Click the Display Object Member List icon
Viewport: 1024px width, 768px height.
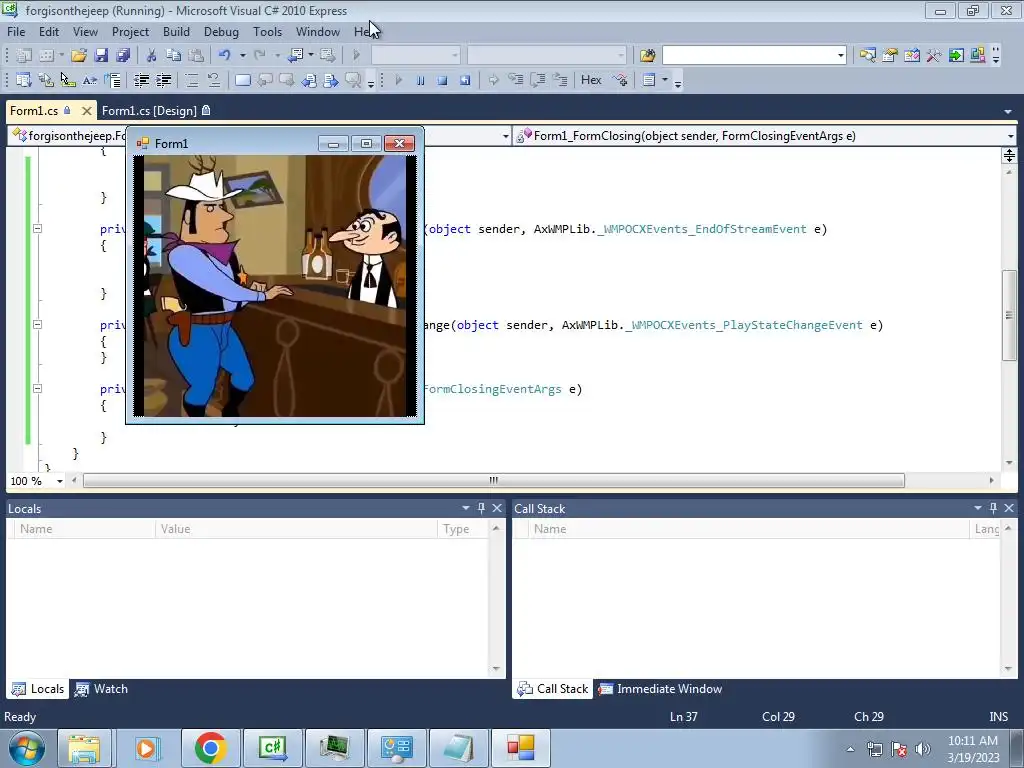click(24, 80)
